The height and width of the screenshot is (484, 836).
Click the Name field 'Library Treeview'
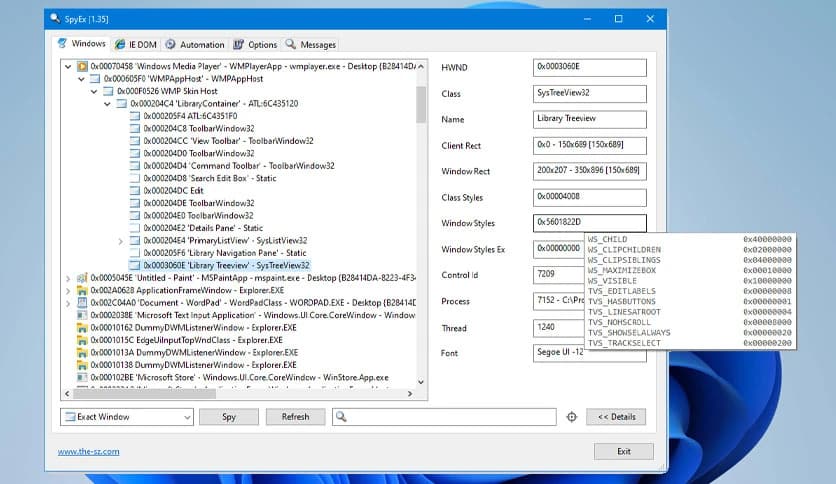pos(590,119)
